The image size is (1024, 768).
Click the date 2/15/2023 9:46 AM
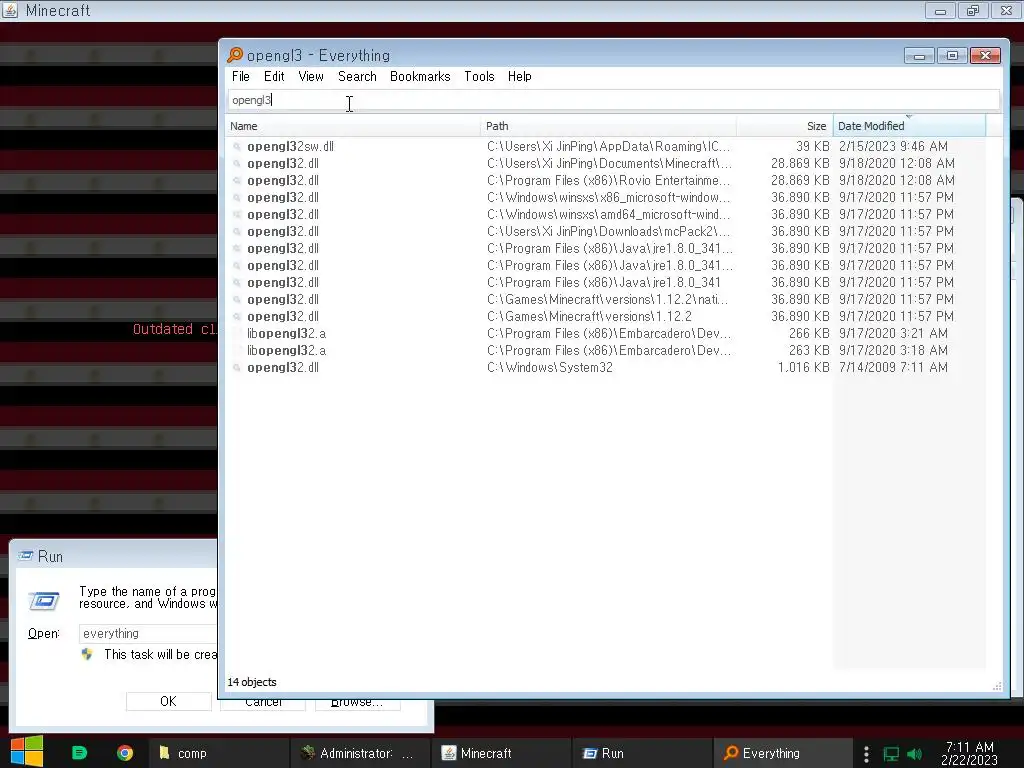pos(893,146)
